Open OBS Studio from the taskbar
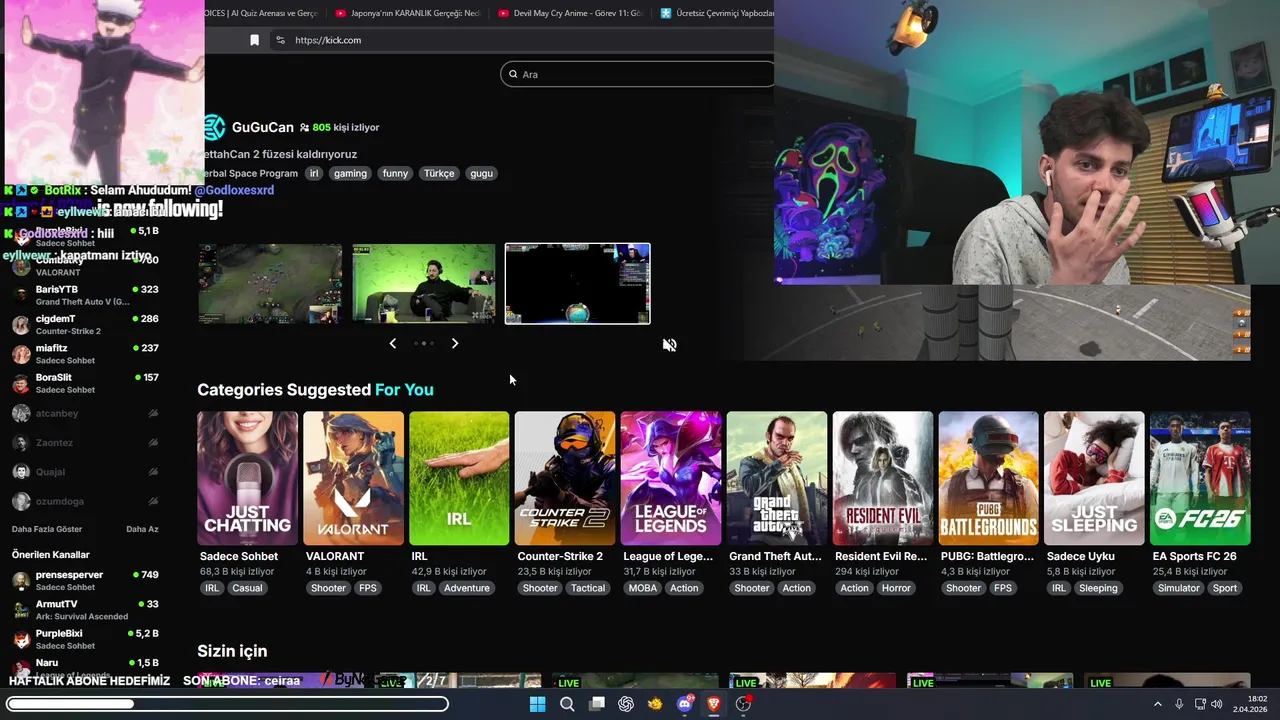Viewport: 1280px width, 720px height. point(743,704)
